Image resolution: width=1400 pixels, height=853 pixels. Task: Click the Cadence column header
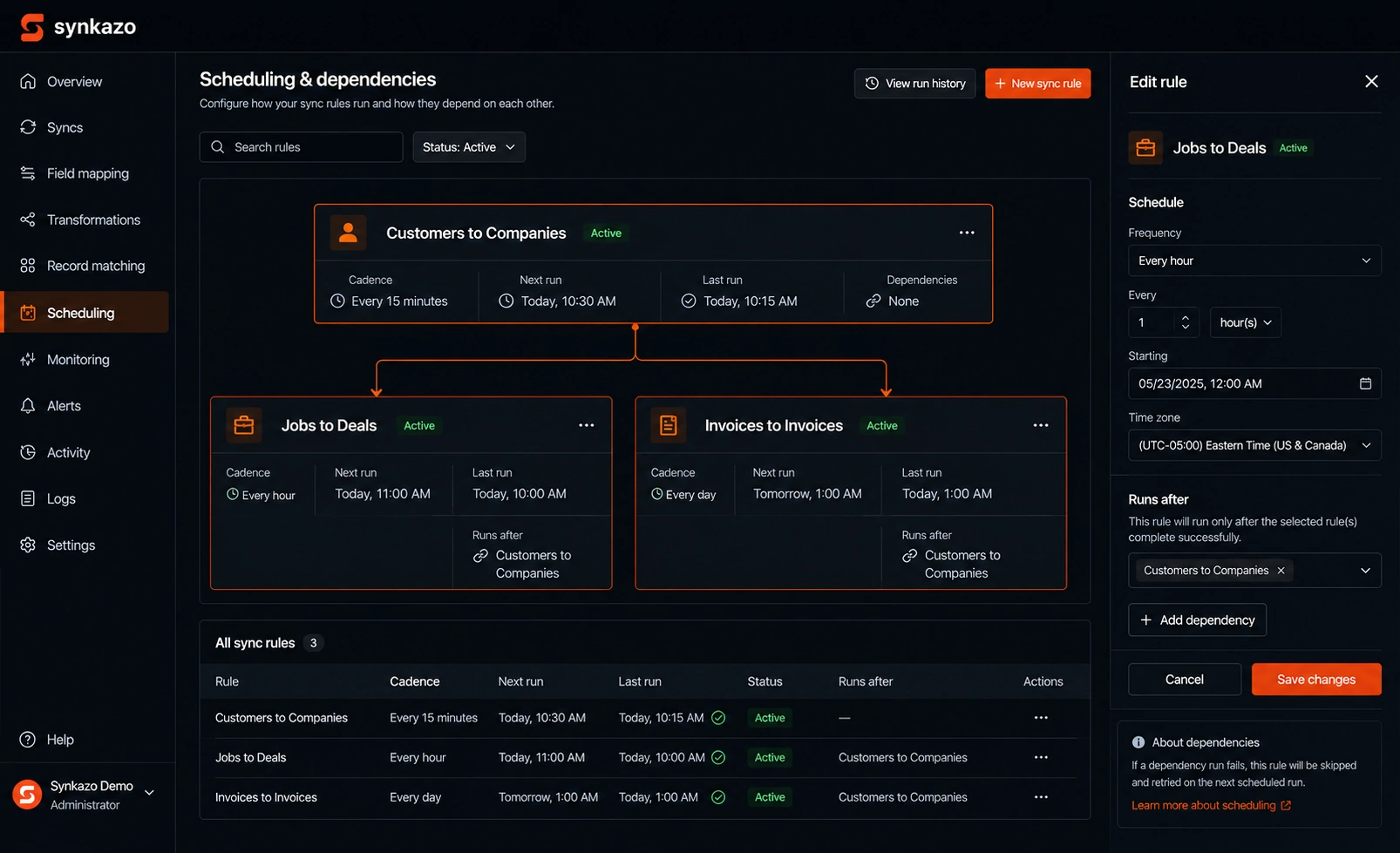click(x=415, y=681)
